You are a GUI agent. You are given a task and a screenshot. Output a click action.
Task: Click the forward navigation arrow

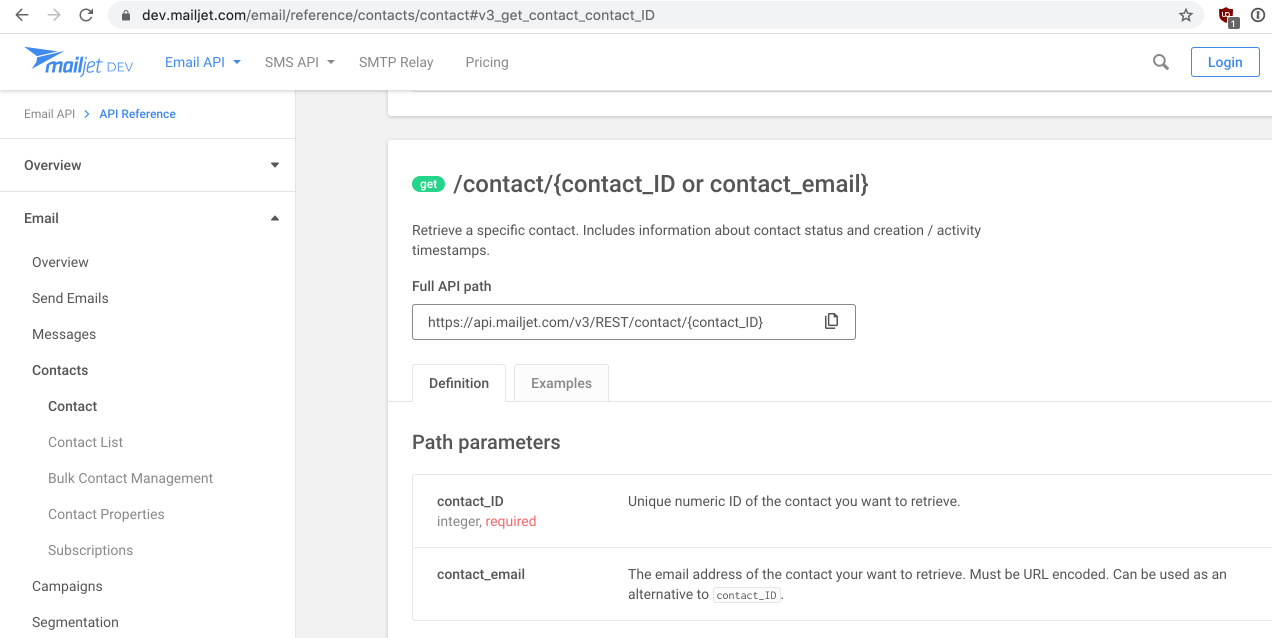point(54,15)
